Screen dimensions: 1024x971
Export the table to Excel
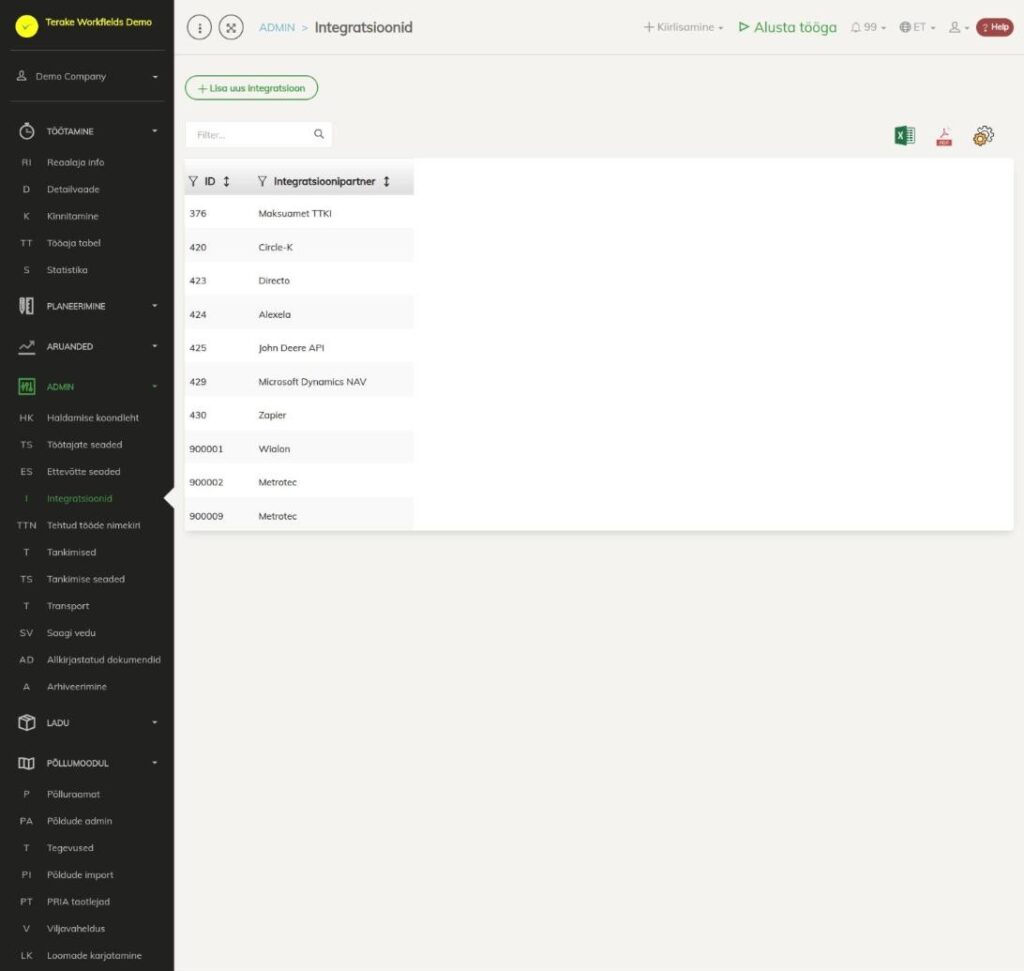click(x=904, y=136)
